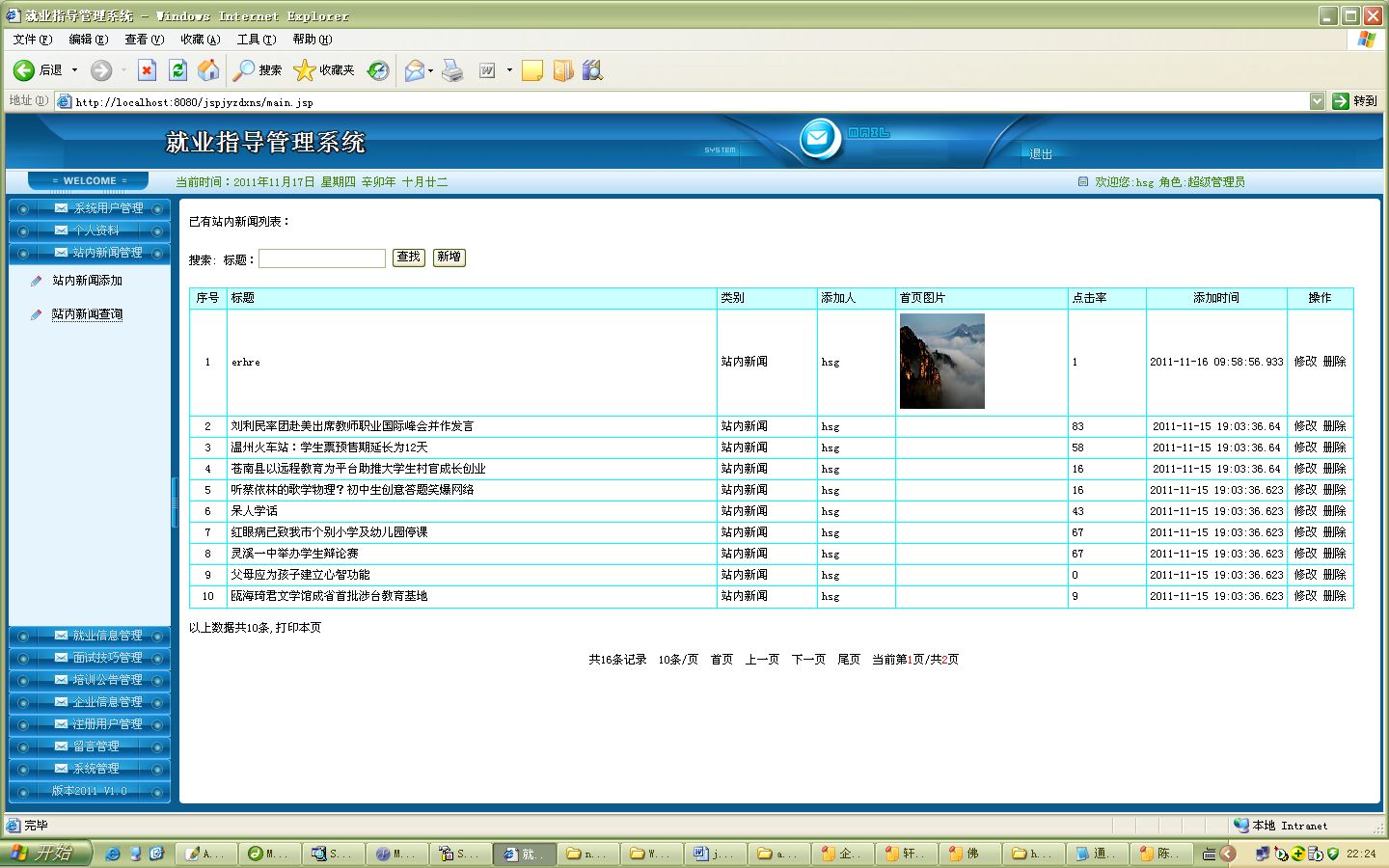
Task: Click the 查找 search button
Action: tap(409, 258)
